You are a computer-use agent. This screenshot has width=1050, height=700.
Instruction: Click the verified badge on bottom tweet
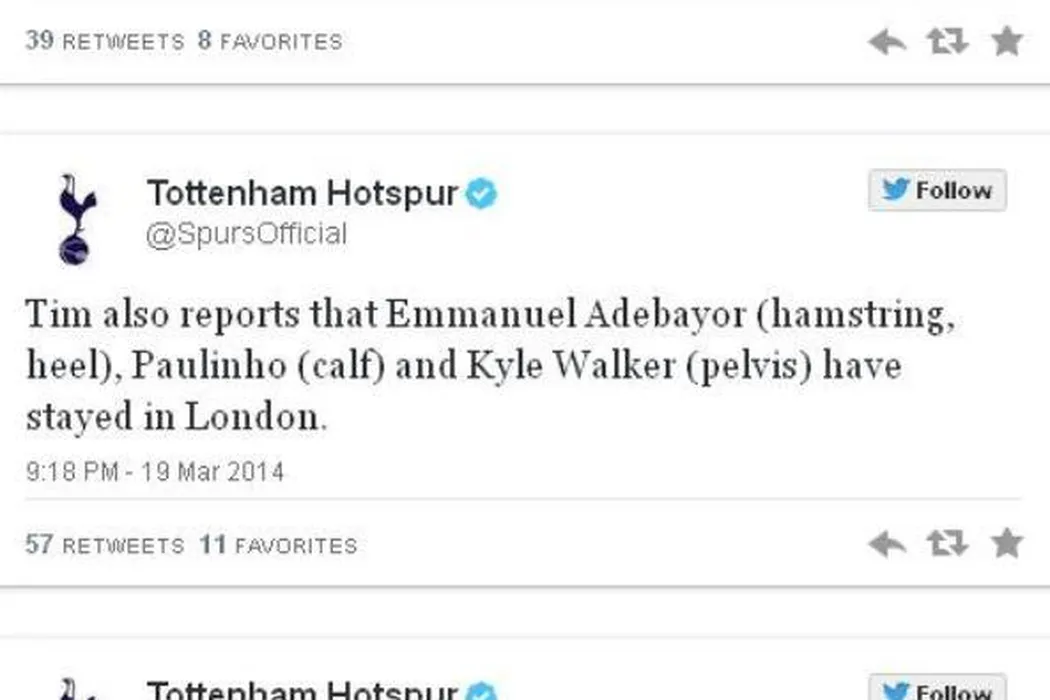pyautogui.click(x=481, y=691)
